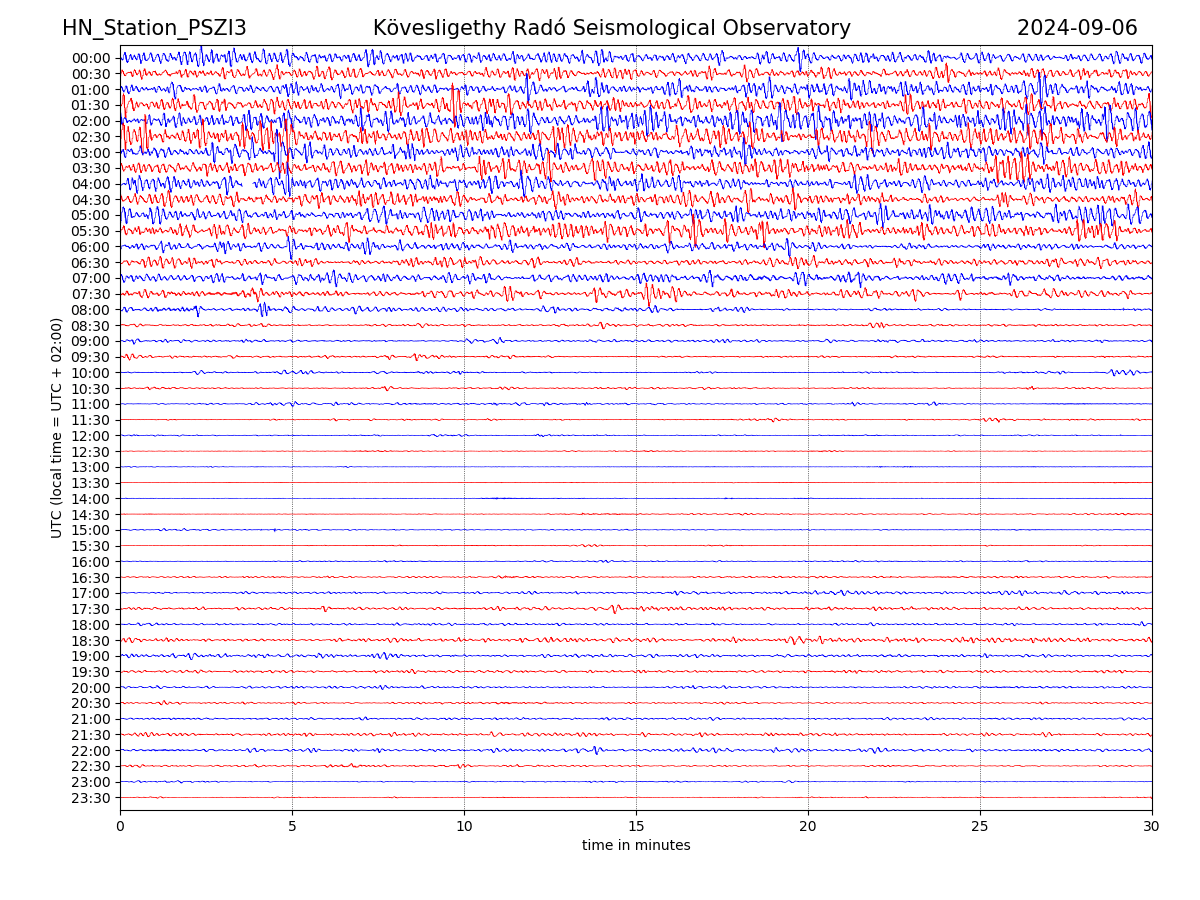Image resolution: width=1200 pixels, height=900 pixels.
Task: Select the 'time in minutes' axis label
Action: [636, 846]
